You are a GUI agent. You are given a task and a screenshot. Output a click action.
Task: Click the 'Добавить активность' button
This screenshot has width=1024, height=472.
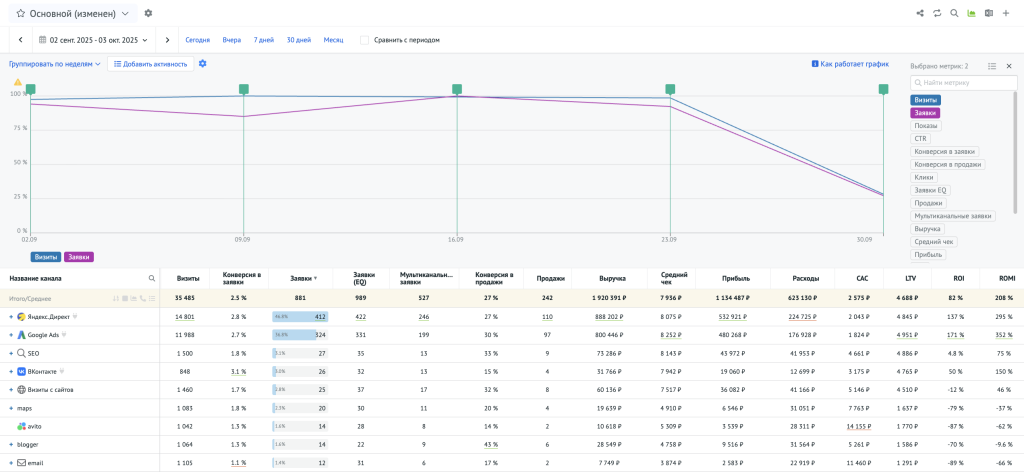tap(150, 64)
